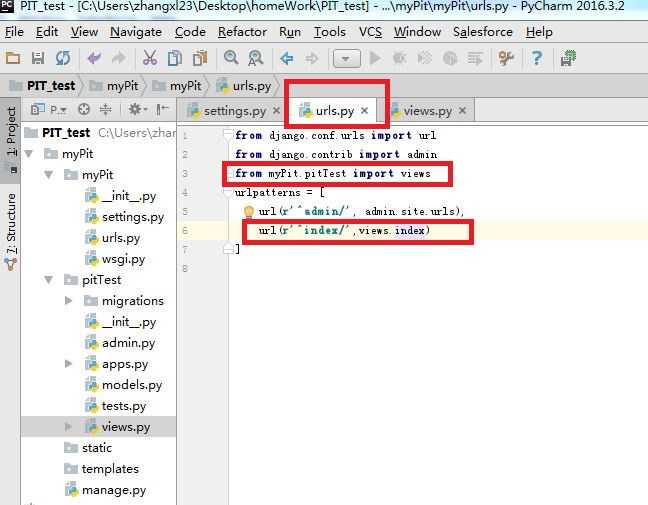Open the Help menu

[539, 32]
